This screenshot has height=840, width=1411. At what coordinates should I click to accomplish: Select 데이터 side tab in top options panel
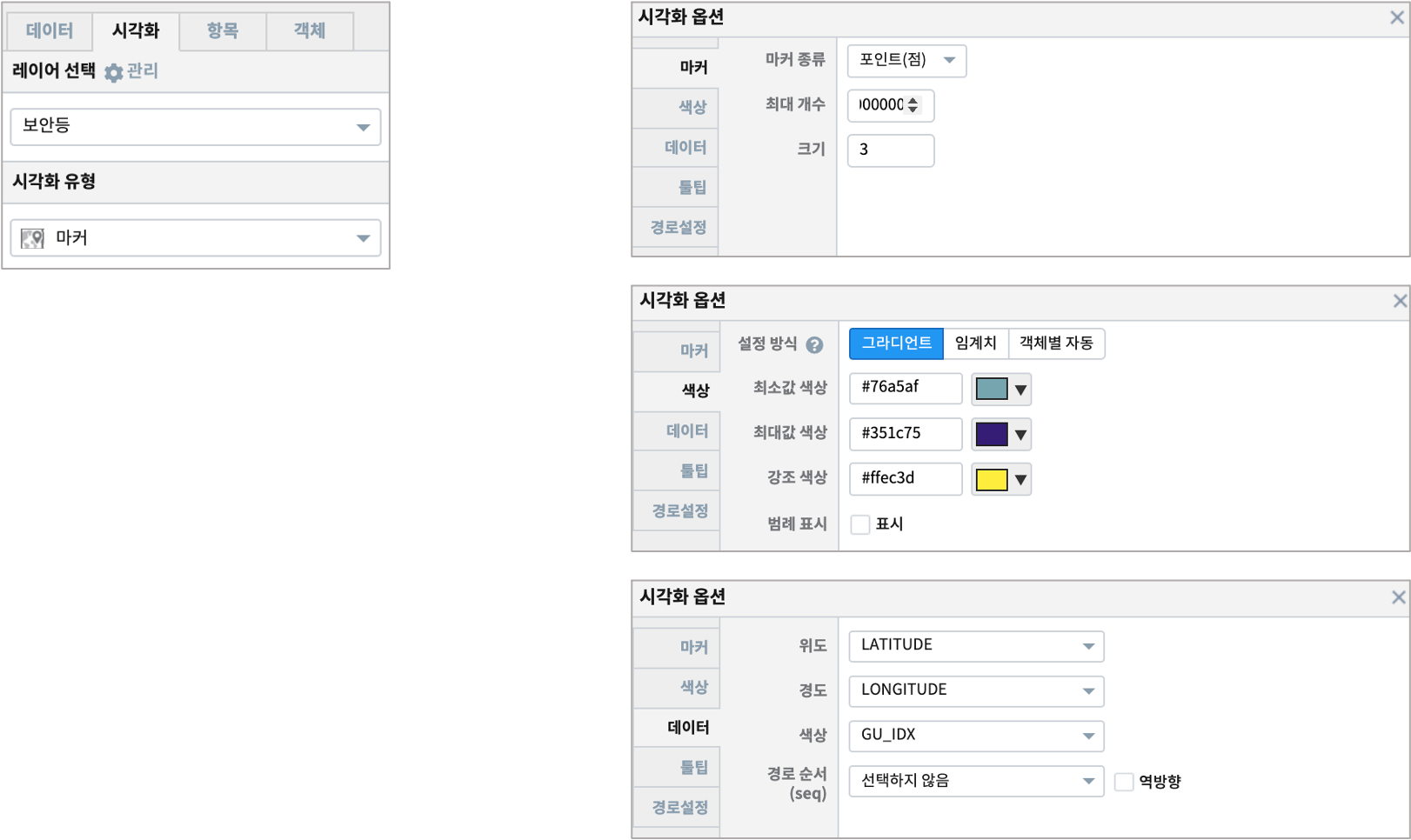(676, 148)
